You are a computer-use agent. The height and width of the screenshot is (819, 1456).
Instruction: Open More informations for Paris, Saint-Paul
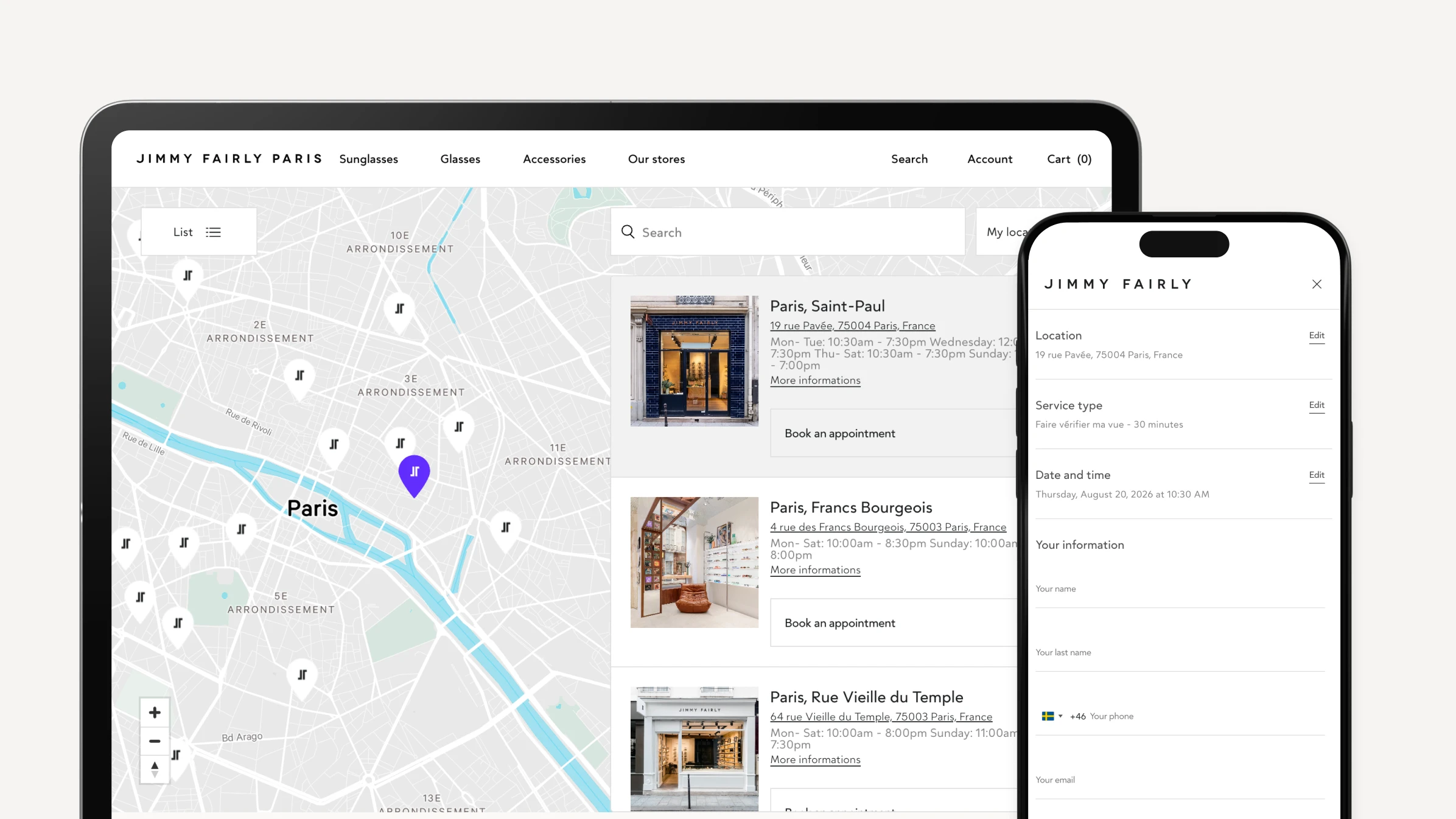pyautogui.click(x=816, y=381)
